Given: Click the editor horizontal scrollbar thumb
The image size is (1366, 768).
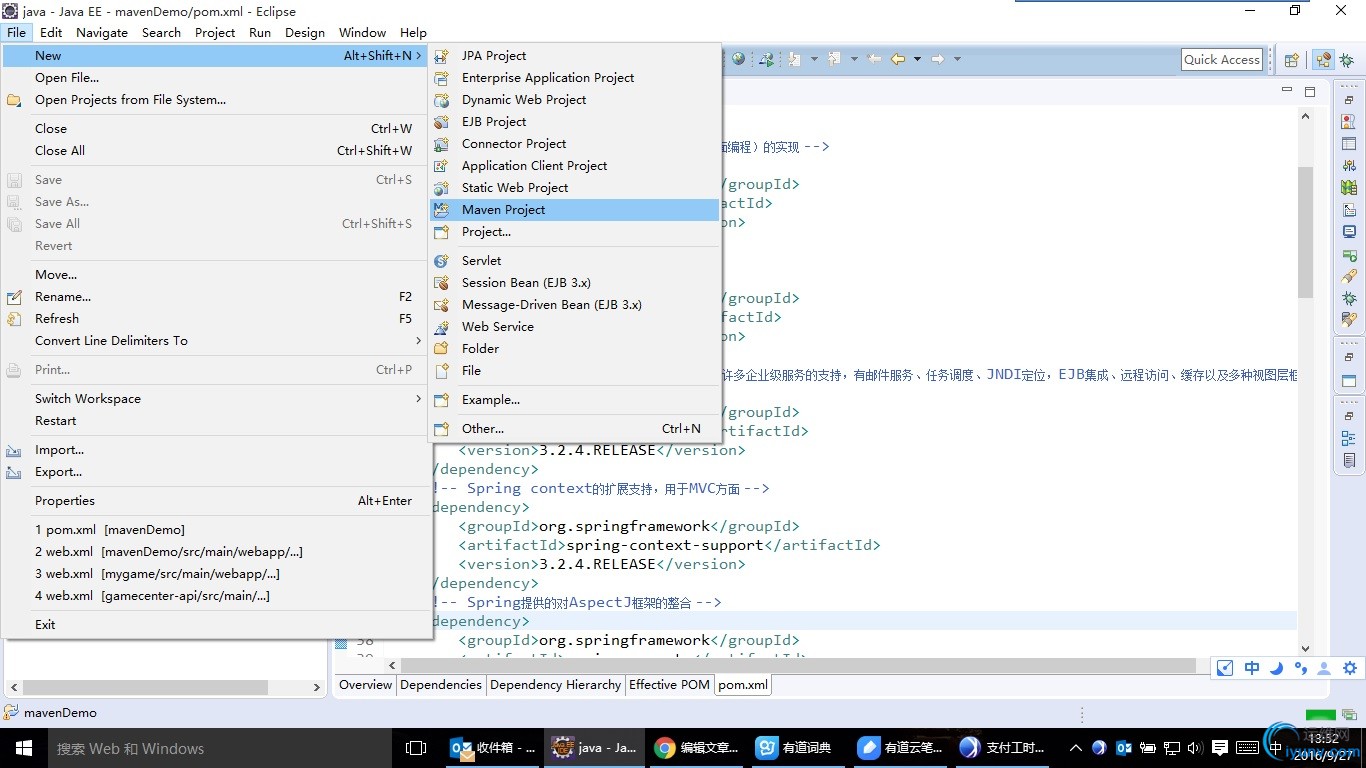Looking at the screenshot, I should pyautogui.click(x=798, y=665).
